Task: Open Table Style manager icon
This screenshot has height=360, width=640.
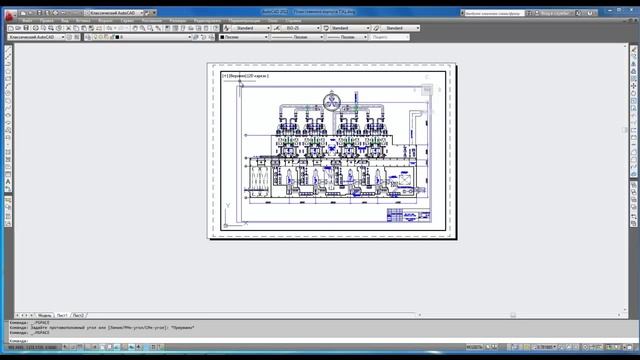Action: pos(326,28)
